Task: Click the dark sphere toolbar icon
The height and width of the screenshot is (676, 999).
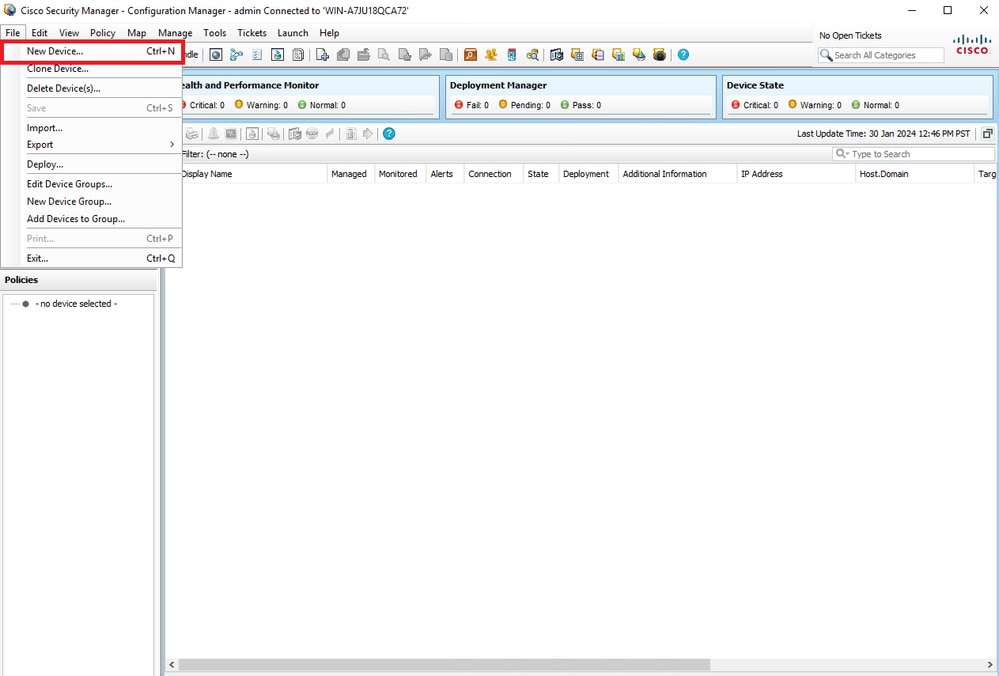Action: coord(659,55)
